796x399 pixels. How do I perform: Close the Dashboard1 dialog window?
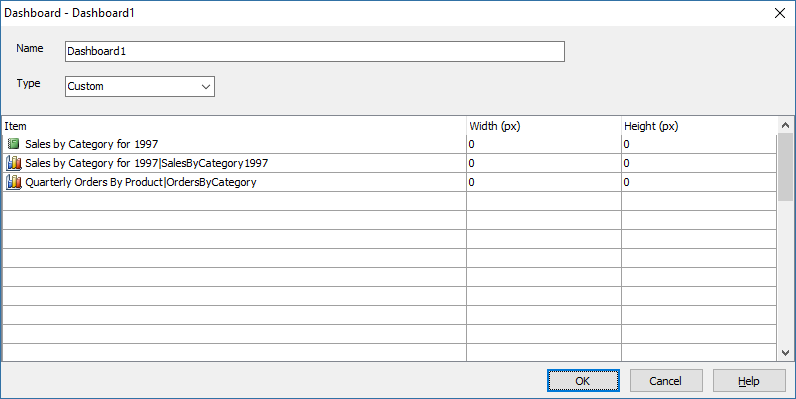pos(780,13)
